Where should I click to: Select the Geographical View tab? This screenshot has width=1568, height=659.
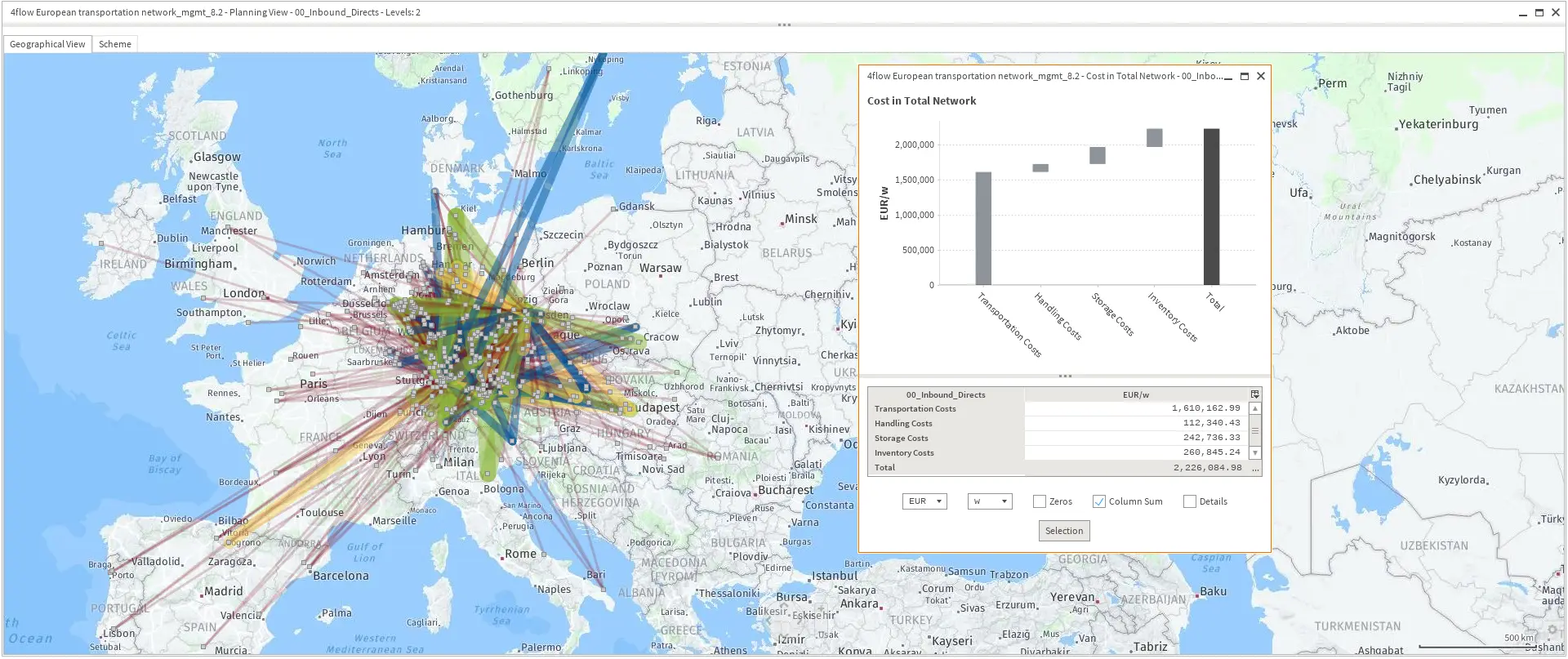(x=47, y=44)
